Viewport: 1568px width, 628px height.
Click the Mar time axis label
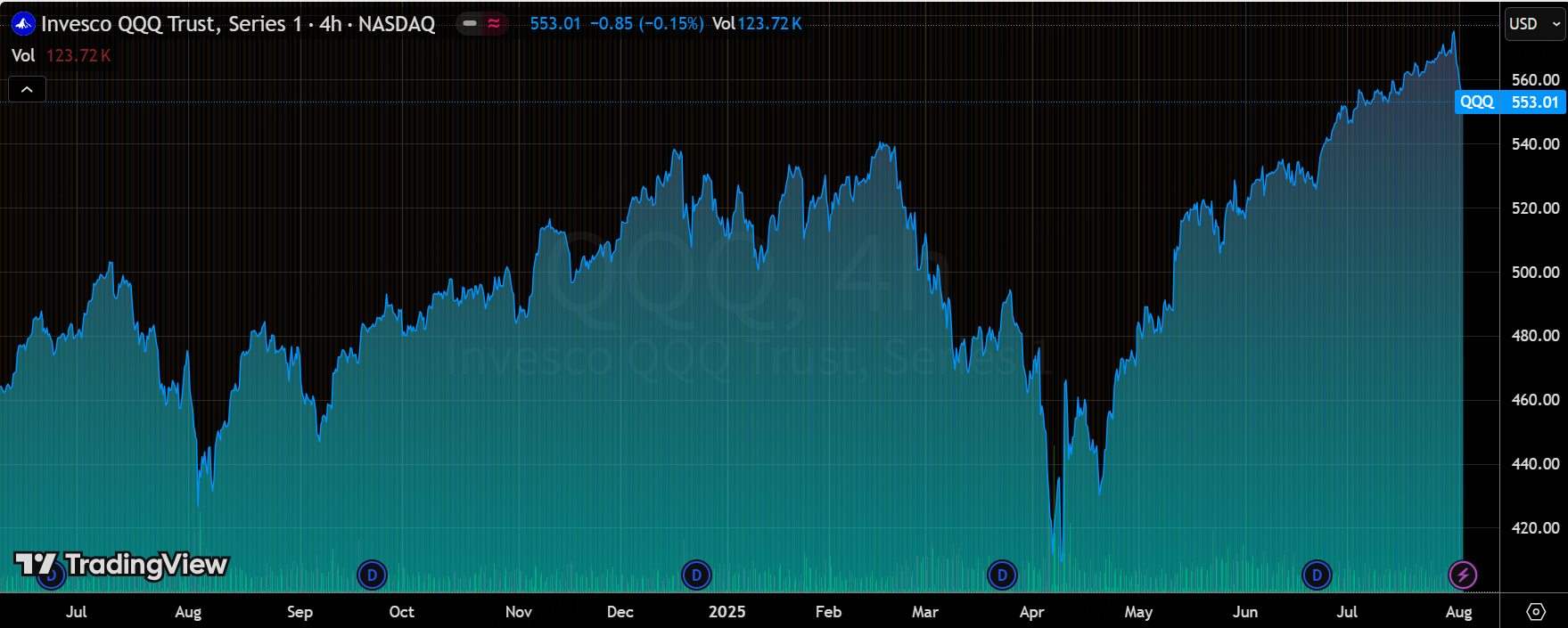924,612
